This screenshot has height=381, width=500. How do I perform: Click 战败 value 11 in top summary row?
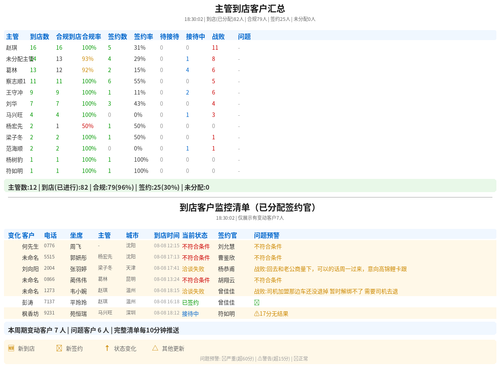[215, 48]
